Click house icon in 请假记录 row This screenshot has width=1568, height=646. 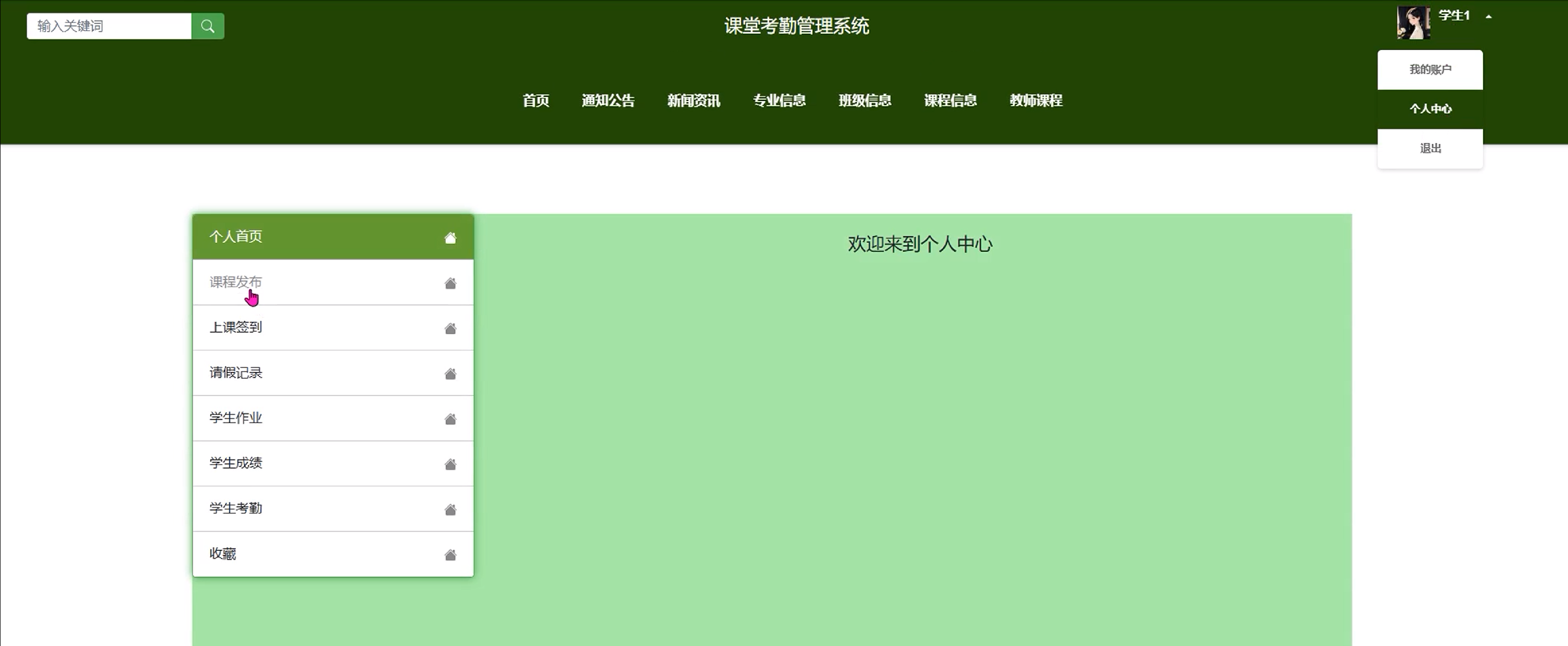450,374
